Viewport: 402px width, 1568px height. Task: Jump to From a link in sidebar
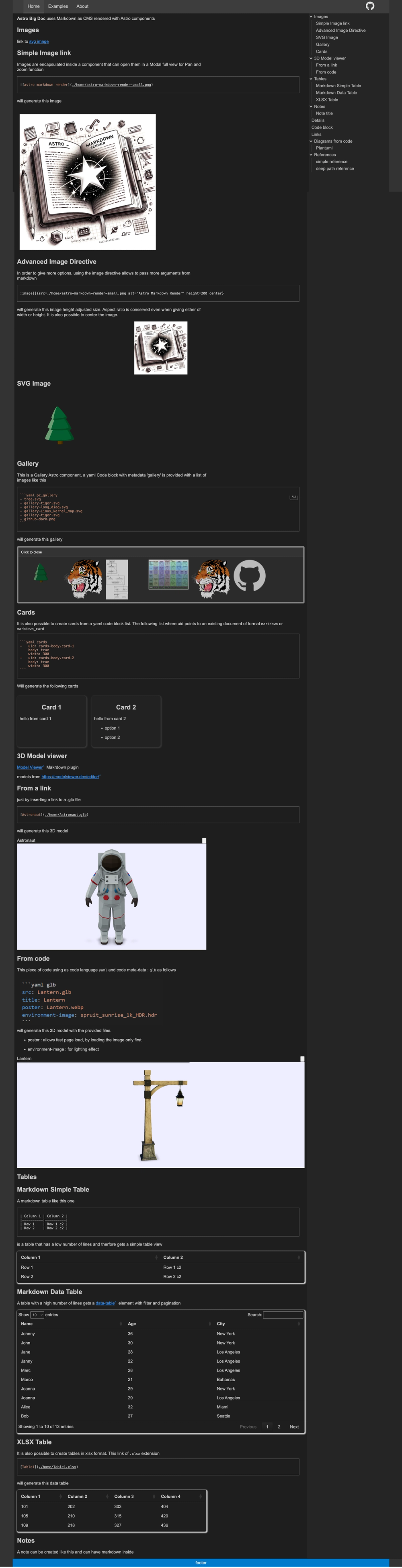(326, 65)
